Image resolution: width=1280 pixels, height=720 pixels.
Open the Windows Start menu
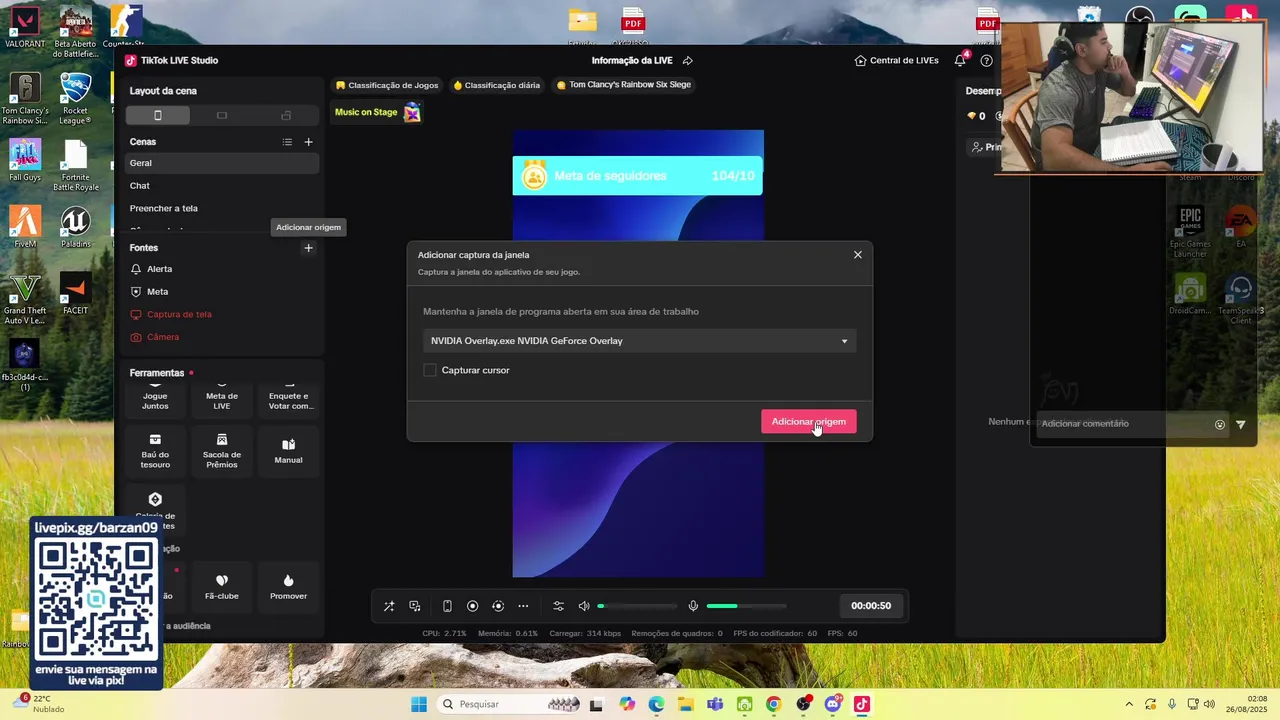pyautogui.click(x=419, y=704)
